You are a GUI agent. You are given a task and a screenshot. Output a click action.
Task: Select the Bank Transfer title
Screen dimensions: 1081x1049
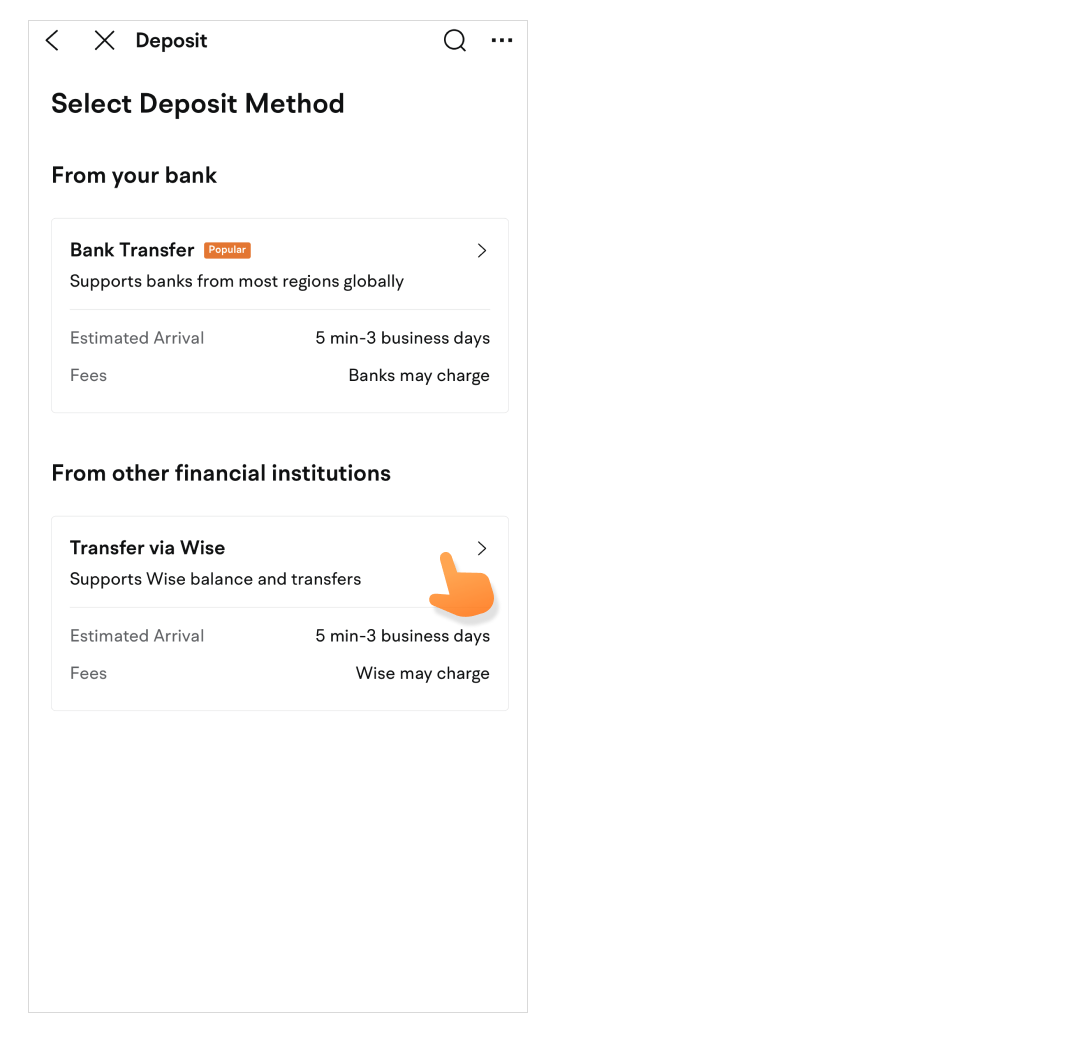coord(132,250)
